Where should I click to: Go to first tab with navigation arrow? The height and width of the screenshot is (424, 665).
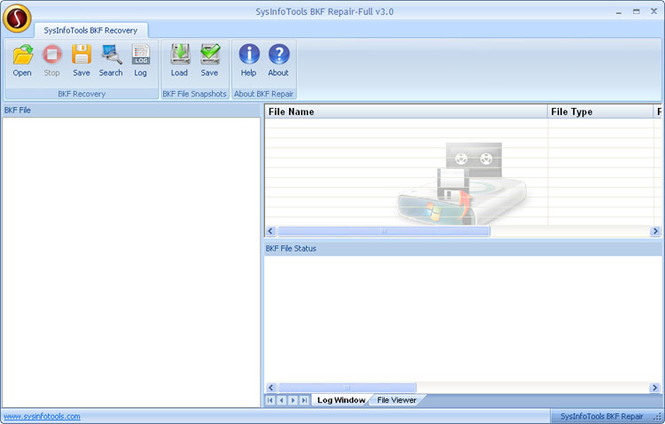pyautogui.click(x=270, y=400)
